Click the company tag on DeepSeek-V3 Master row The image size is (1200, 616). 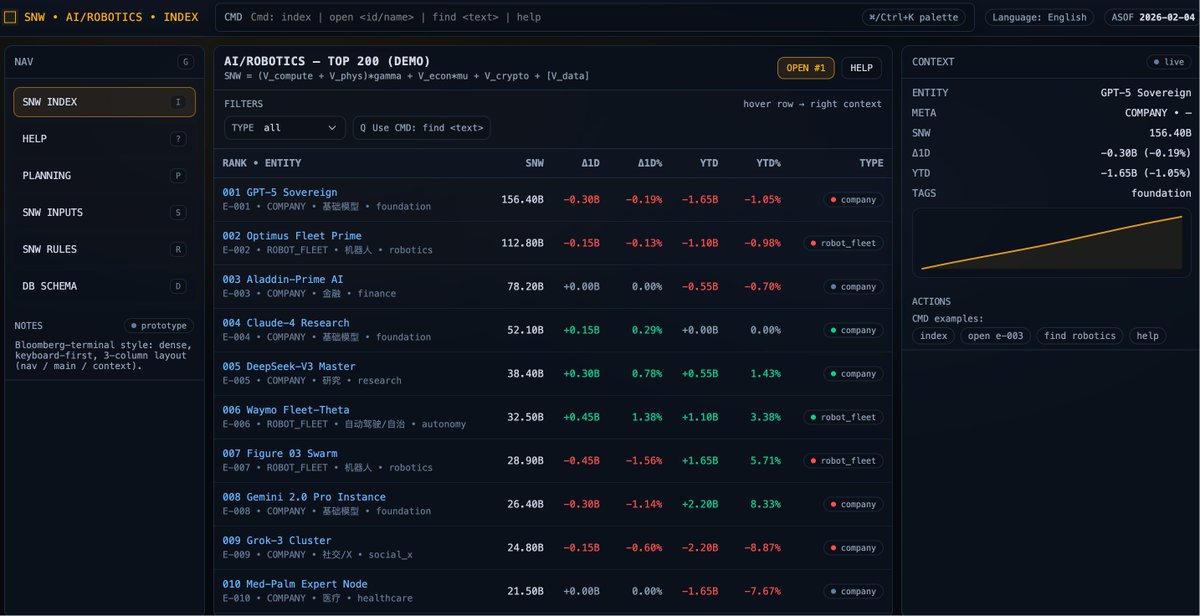point(853,374)
